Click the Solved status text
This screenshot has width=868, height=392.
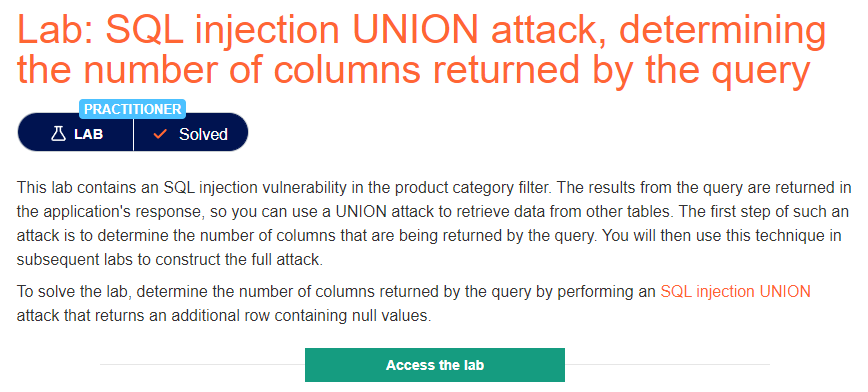click(x=203, y=134)
